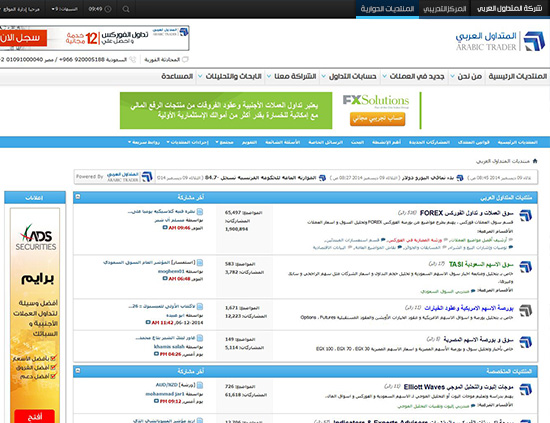Switch to المنتديات الحوارية top tab
Screen dimensions: 550x423
pos(387,9)
